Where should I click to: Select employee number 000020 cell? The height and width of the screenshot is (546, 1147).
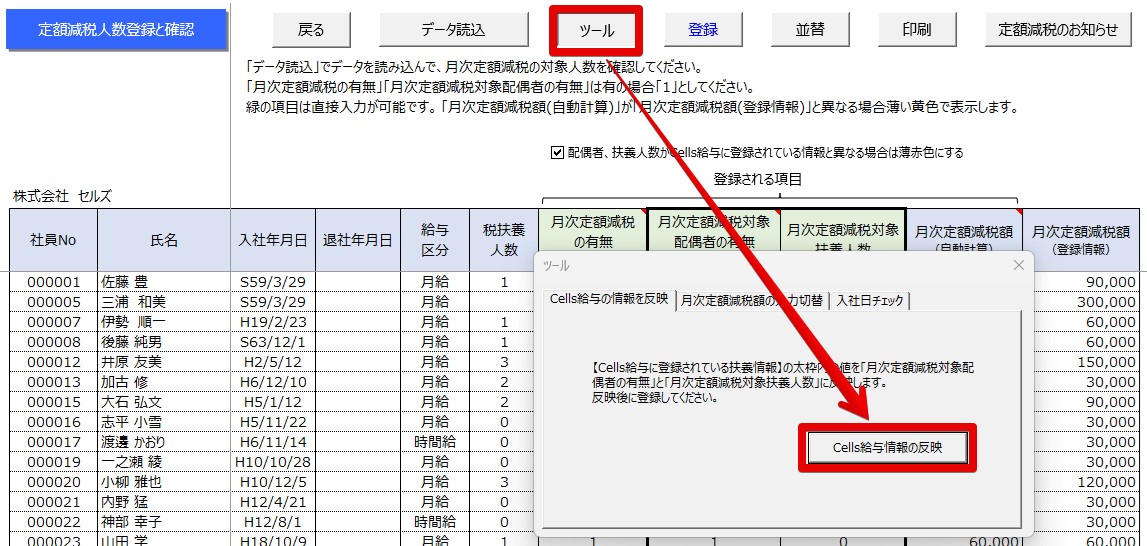tap(53, 482)
